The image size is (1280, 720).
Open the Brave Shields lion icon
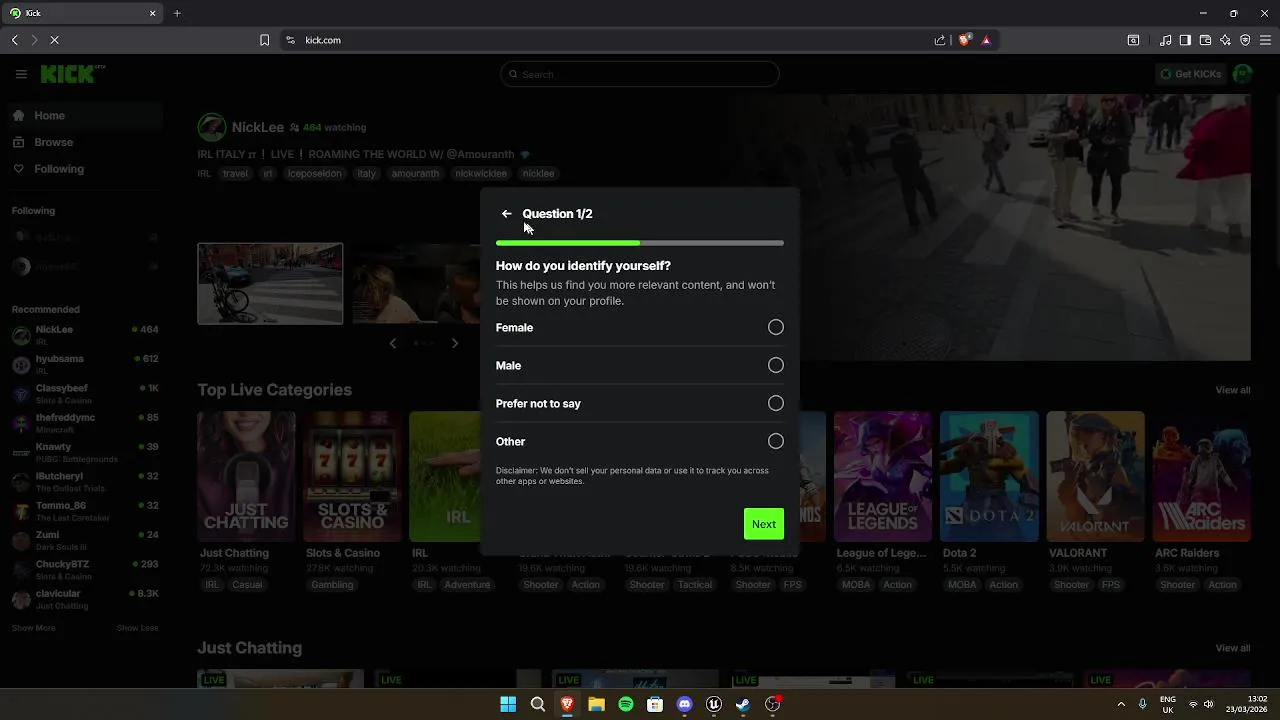click(x=965, y=40)
